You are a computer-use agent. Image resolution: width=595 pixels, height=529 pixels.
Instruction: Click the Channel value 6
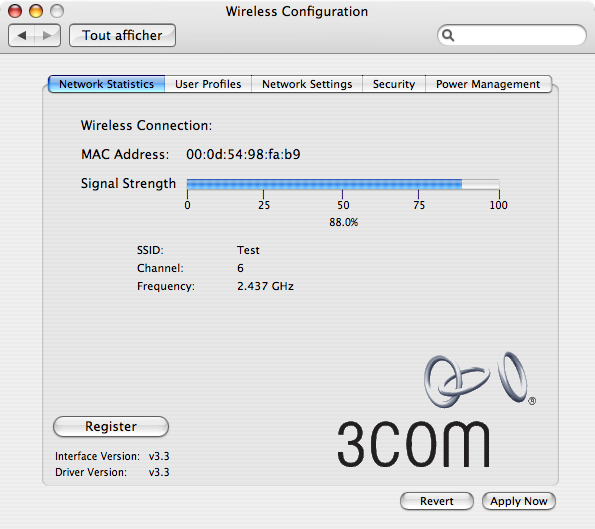(x=240, y=268)
